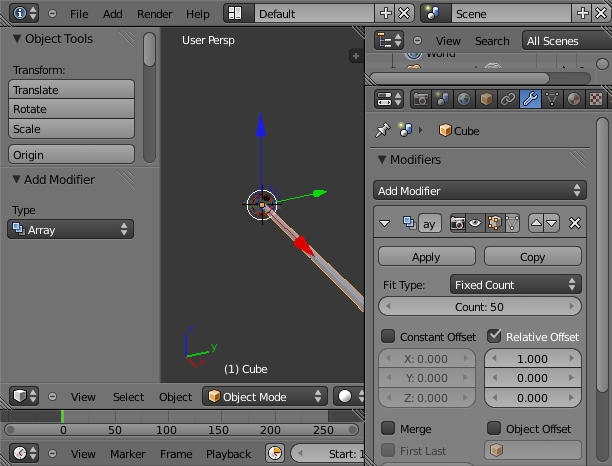This screenshot has height=466, width=612.
Task: Open the Constraints chain-link tab
Action: (508, 99)
